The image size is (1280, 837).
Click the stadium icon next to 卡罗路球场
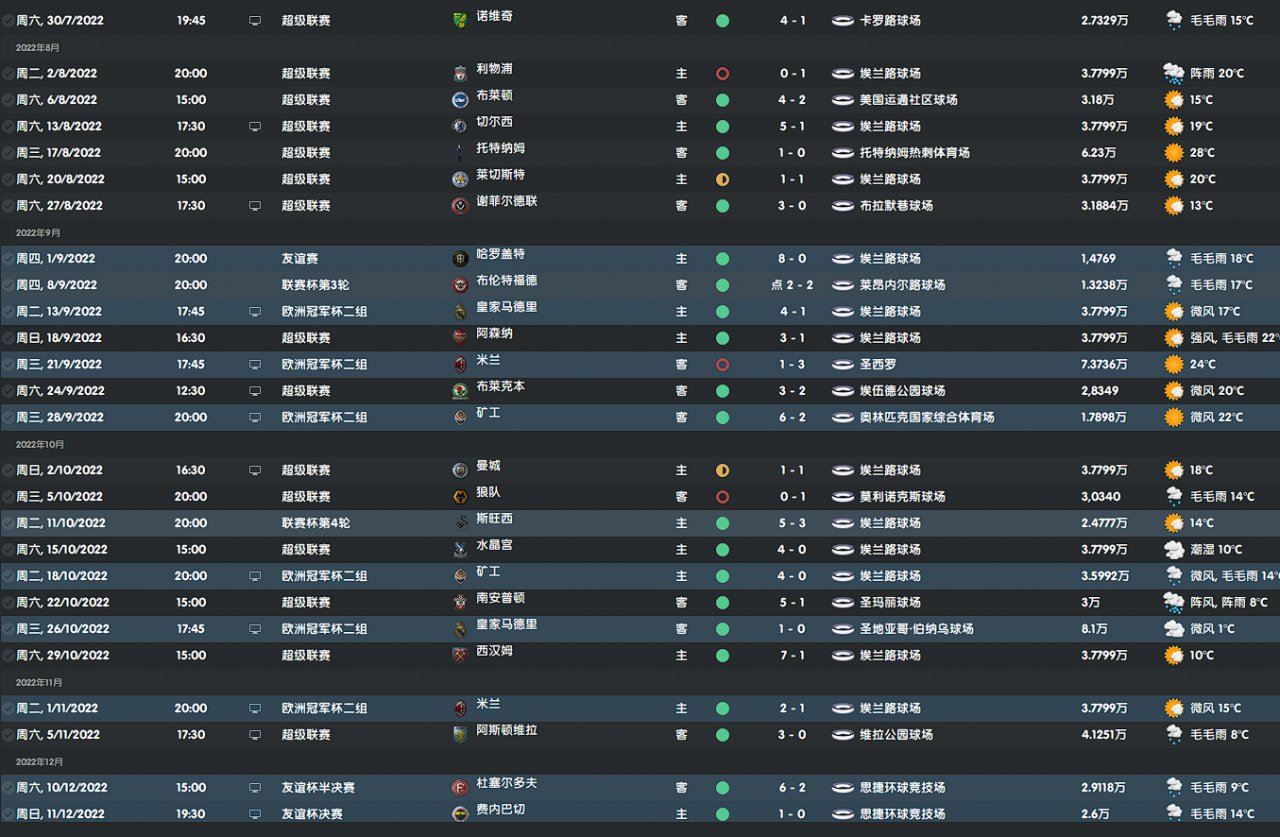tap(843, 20)
